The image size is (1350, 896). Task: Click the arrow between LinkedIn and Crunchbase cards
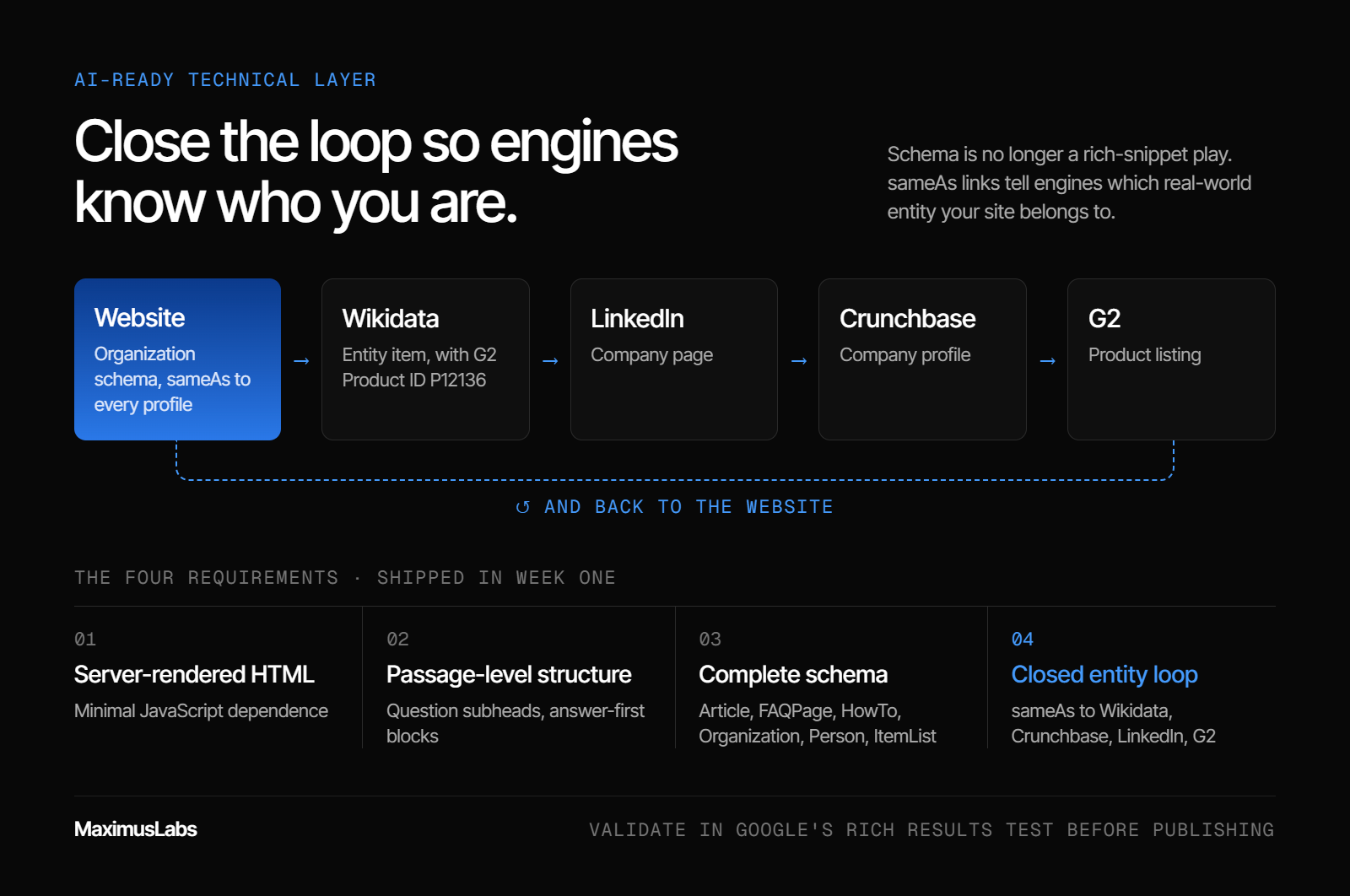[x=799, y=361]
